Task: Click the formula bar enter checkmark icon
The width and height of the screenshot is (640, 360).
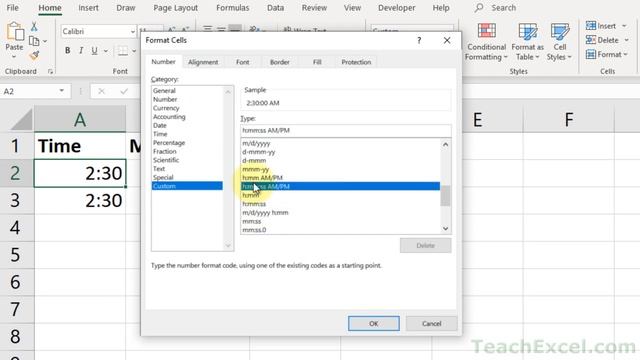Action: 124,91
